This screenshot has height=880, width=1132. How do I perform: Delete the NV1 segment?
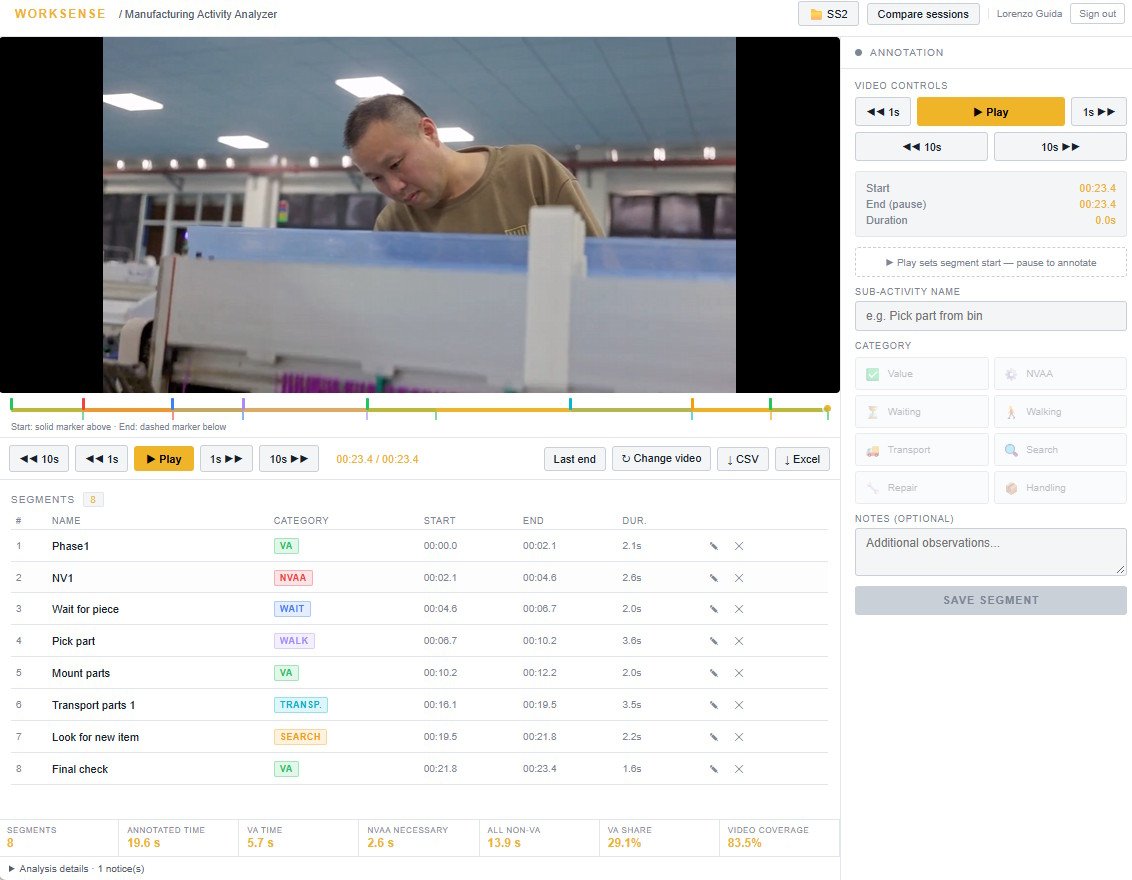tap(739, 578)
